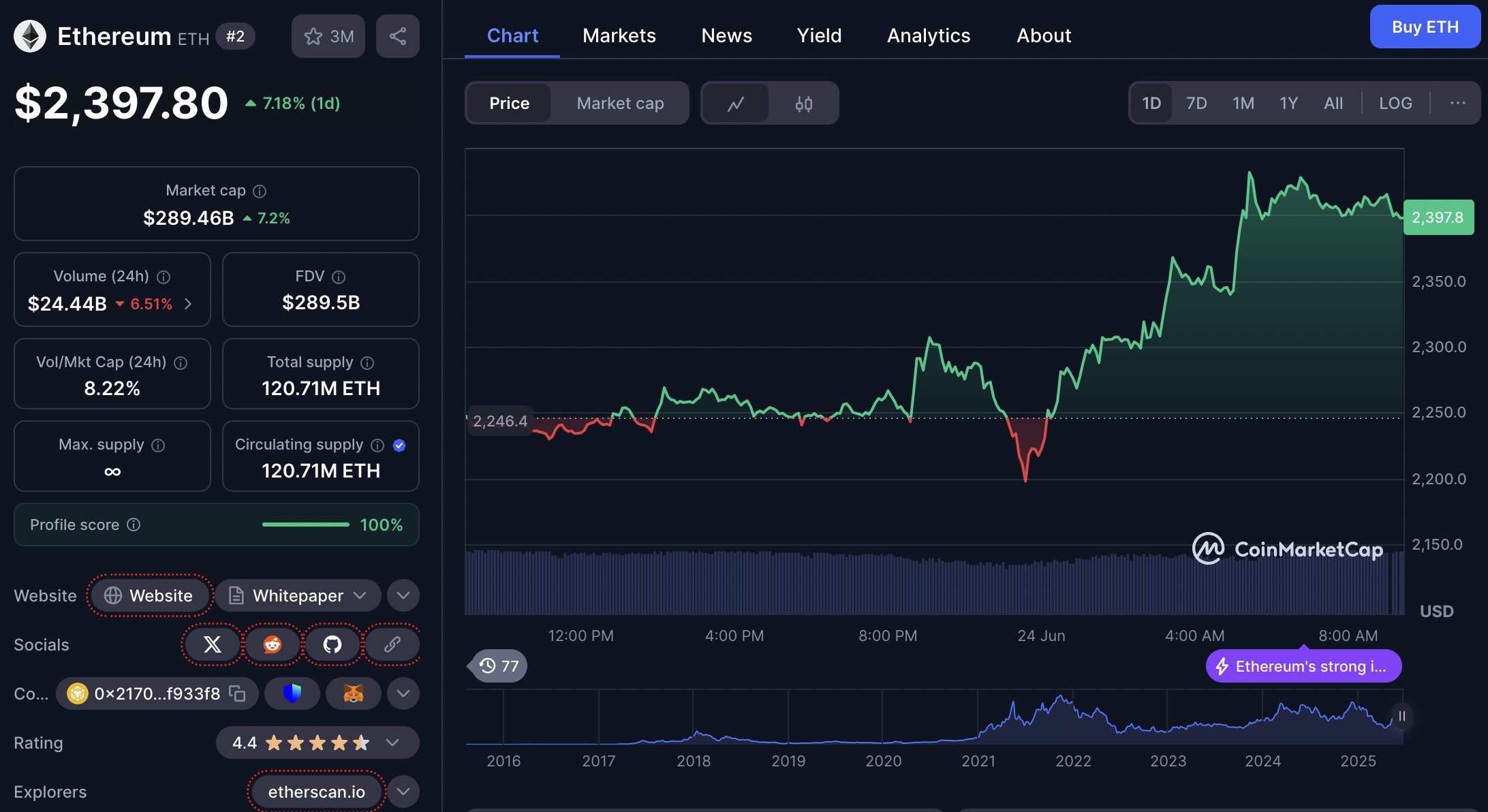1488x812 pixels.
Task: Open Volume (24h) info icon
Action: click(164, 277)
